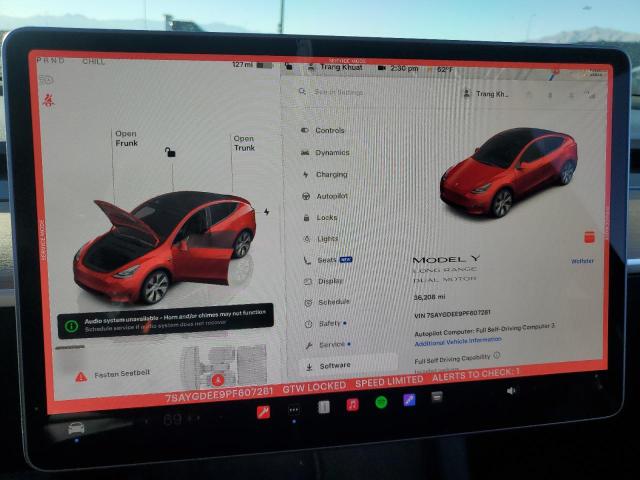Image resolution: width=640 pixels, height=480 pixels.
Task: Dismiss the Audio system unavailable alert
Action: 165,321
